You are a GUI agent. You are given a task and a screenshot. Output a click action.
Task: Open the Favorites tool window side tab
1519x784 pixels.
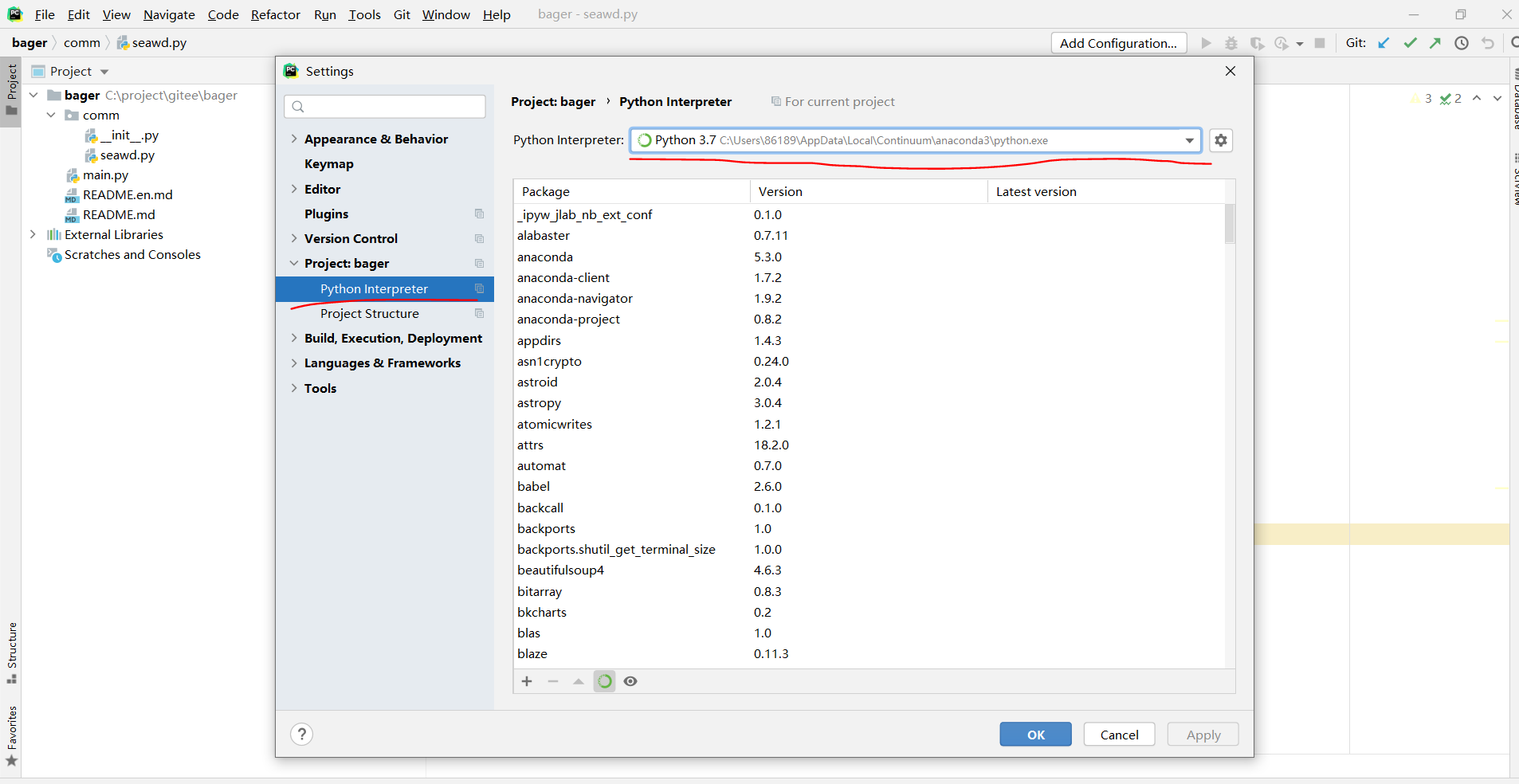click(x=11, y=736)
